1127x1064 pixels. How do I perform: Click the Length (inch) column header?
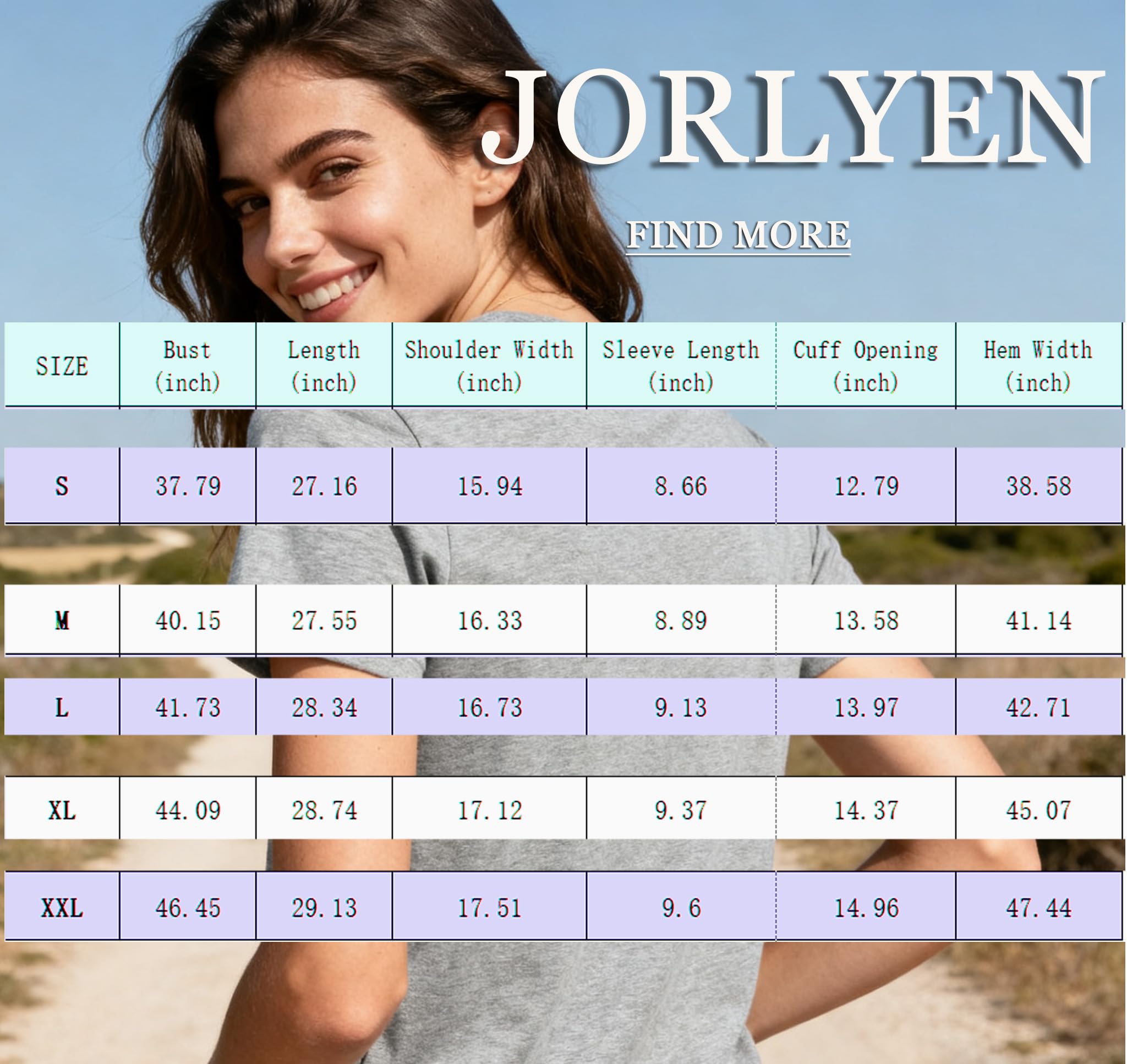tap(324, 366)
